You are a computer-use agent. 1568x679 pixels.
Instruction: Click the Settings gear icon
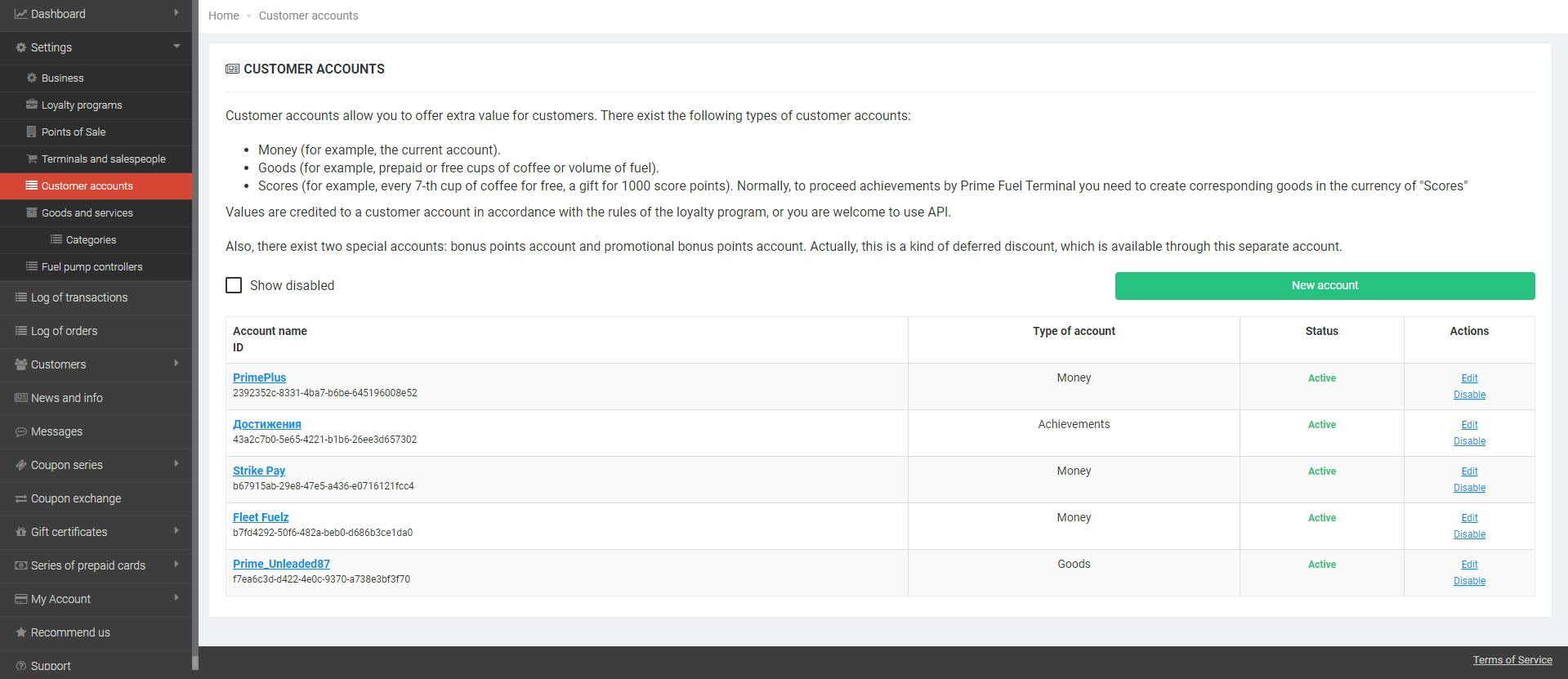coord(21,47)
